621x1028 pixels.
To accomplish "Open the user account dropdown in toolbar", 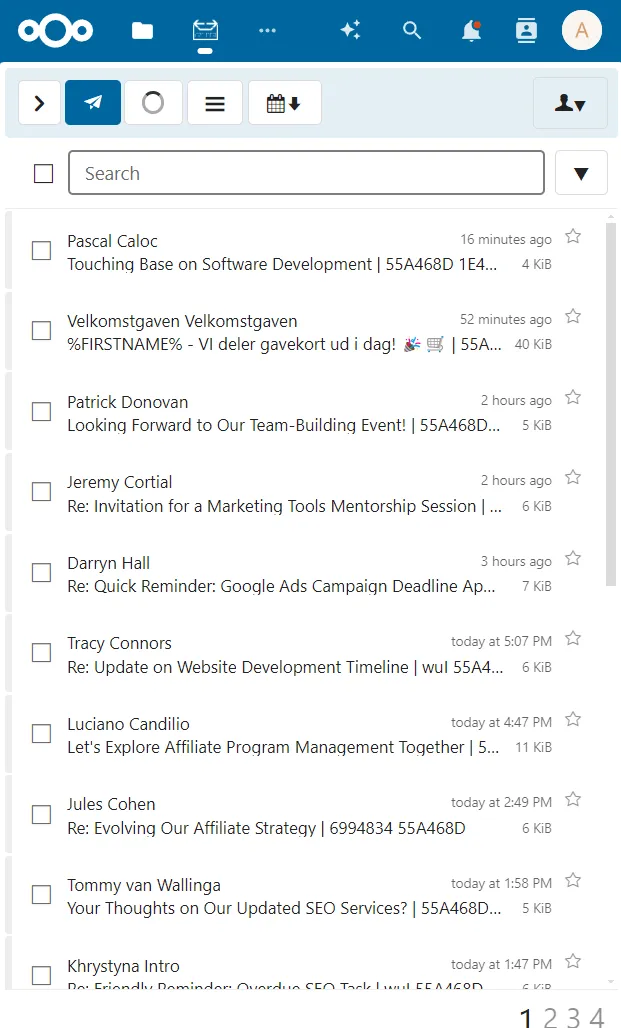I will pos(570,103).
